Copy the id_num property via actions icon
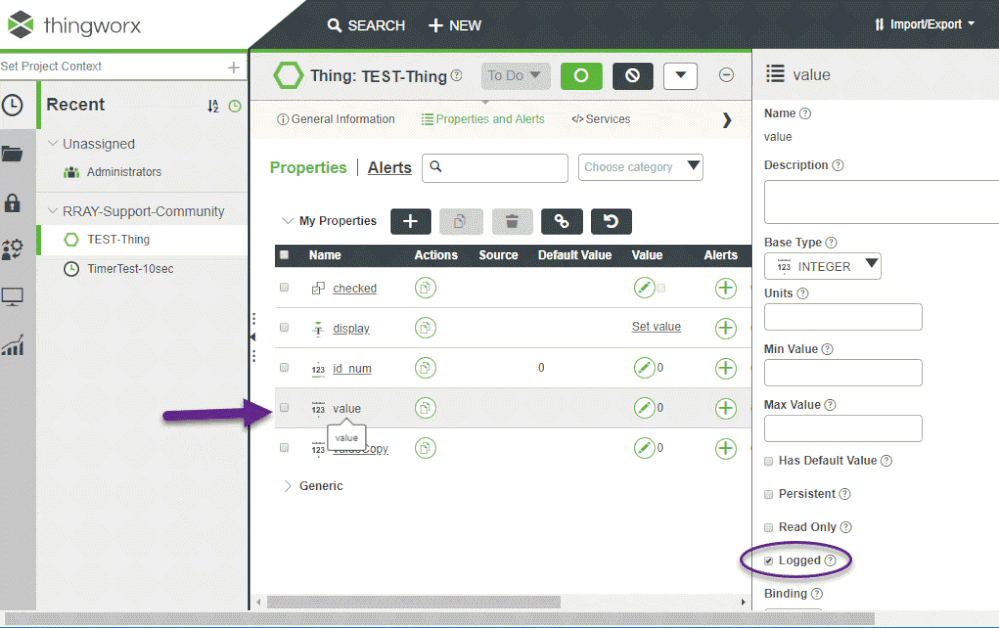The width and height of the screenshot is (999, 628). (x=426, y=368)
